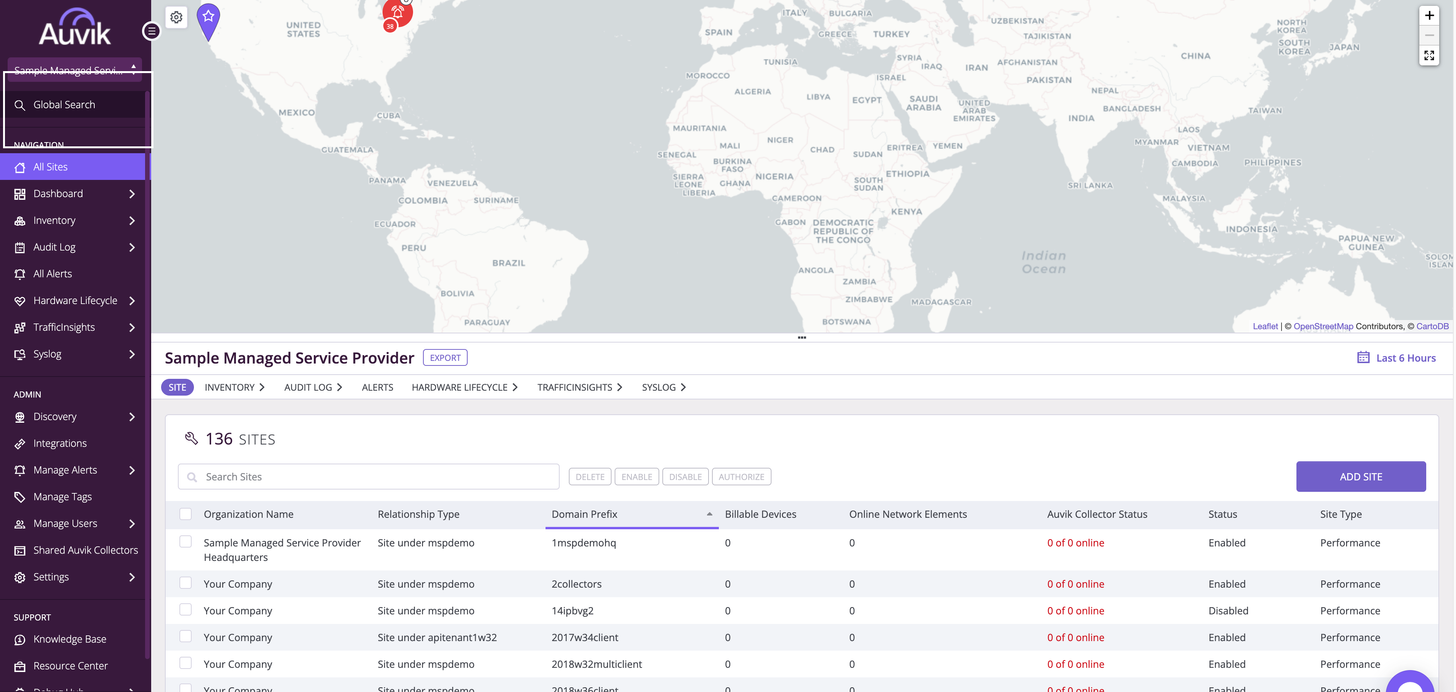Viewport: 1456px width, 692px height.
Task: Open the OpenStreetMap attribution link
Action: (1323, 327)
